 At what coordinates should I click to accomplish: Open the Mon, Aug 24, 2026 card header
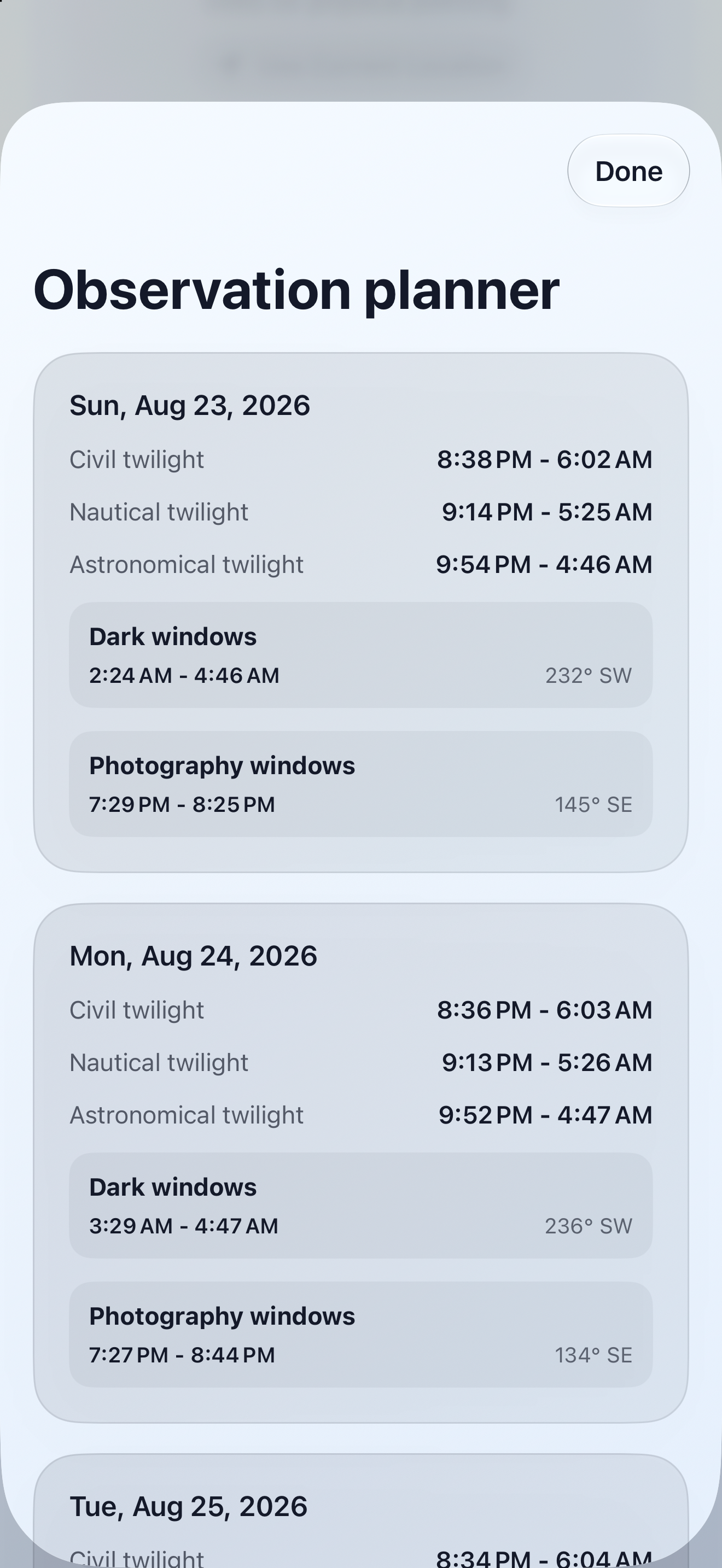tap(194, 956)
